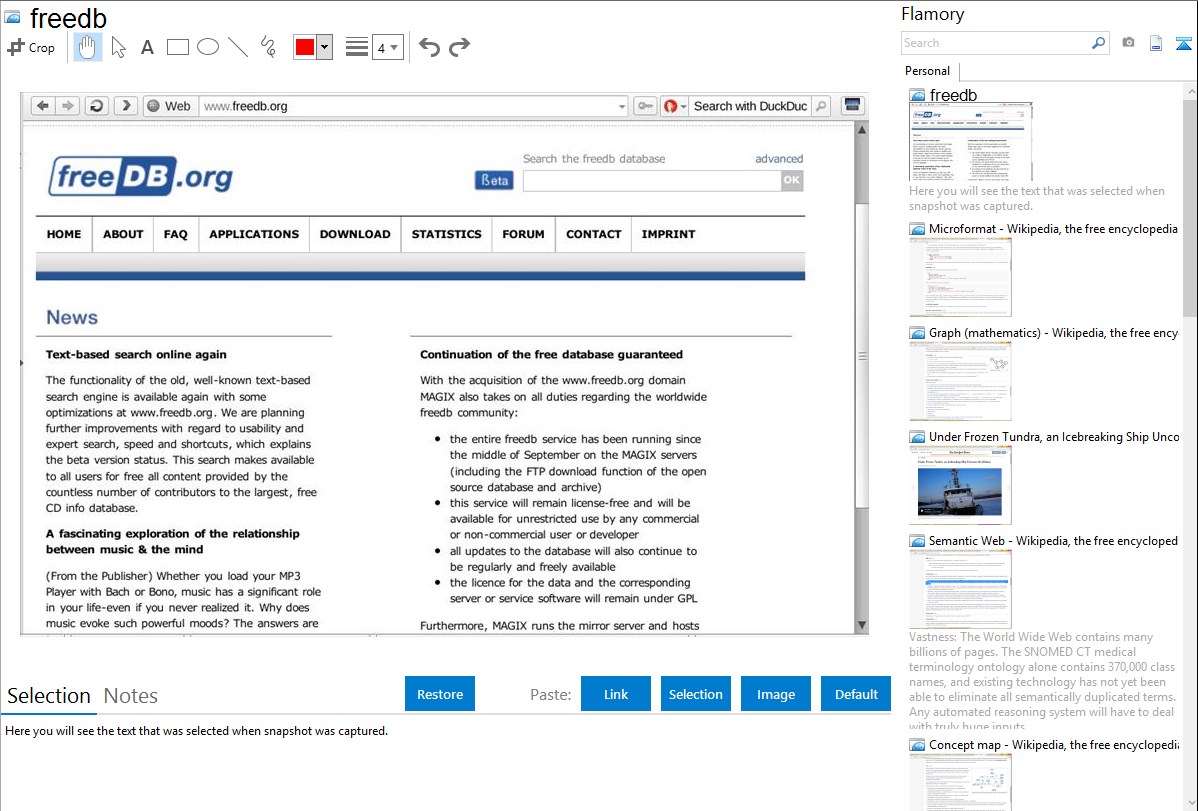This screenshot has height=811, width=1198.
Task: Open the advanced search link
Action: (779, 158)
